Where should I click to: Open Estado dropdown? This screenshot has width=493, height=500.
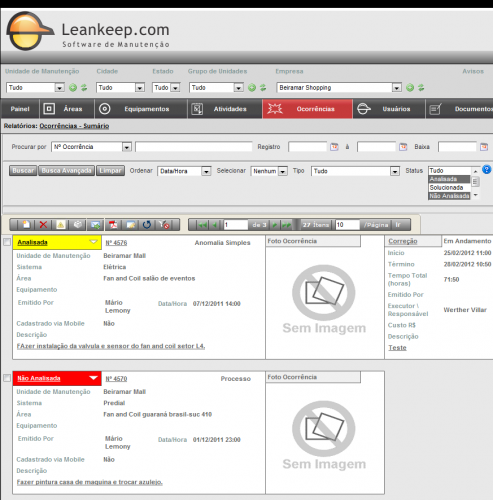pyautogui.click(x=166, y=88)
